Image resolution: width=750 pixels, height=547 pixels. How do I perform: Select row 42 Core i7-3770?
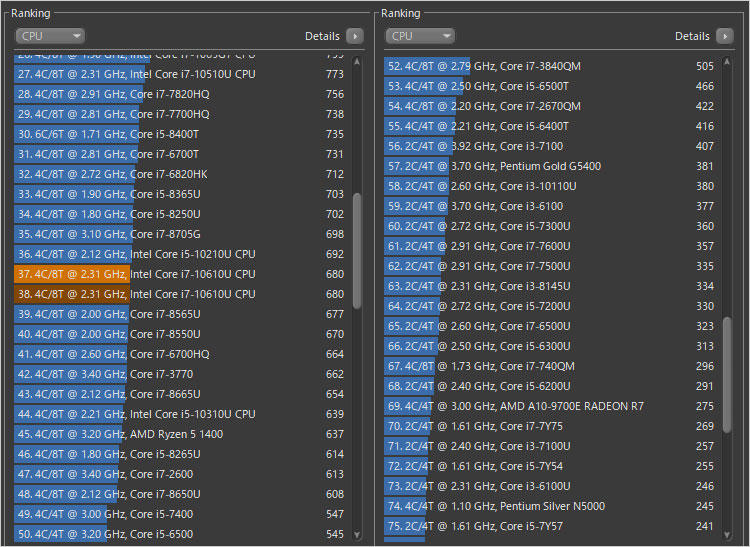pos(182,374)
